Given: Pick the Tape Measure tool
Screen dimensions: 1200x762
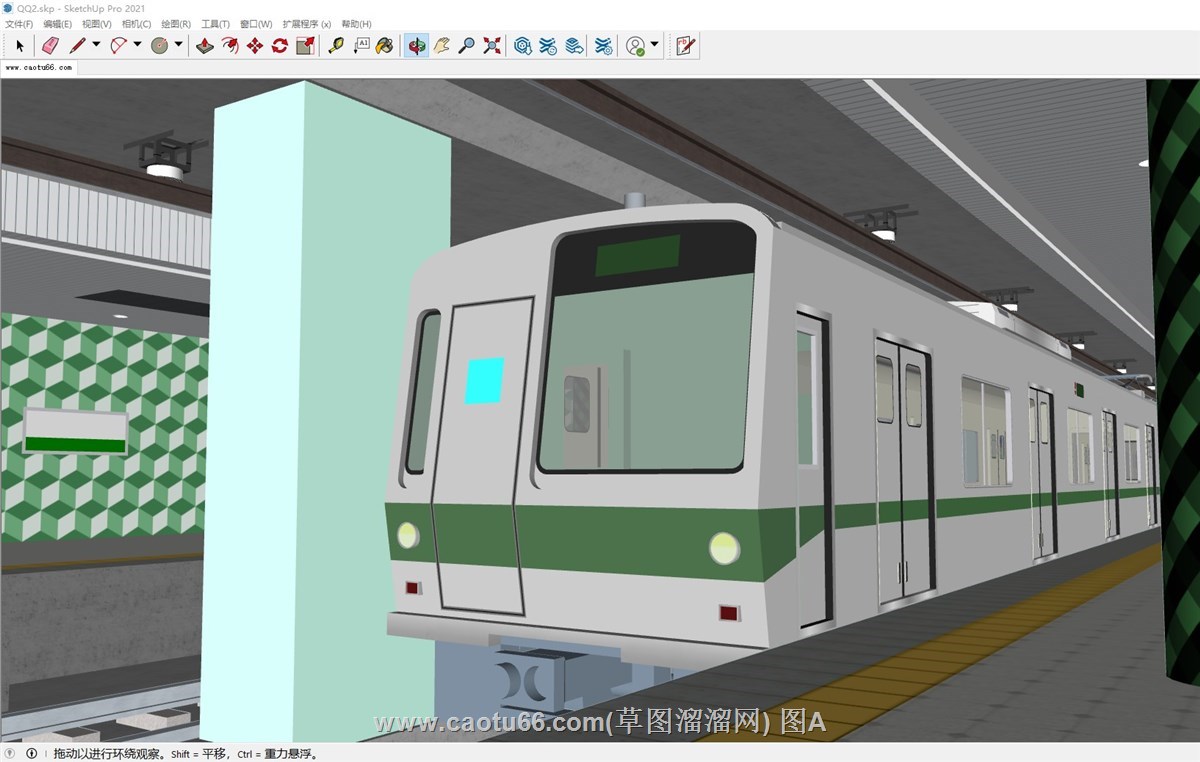Looking at the screenshot, I should coord(336,45).
